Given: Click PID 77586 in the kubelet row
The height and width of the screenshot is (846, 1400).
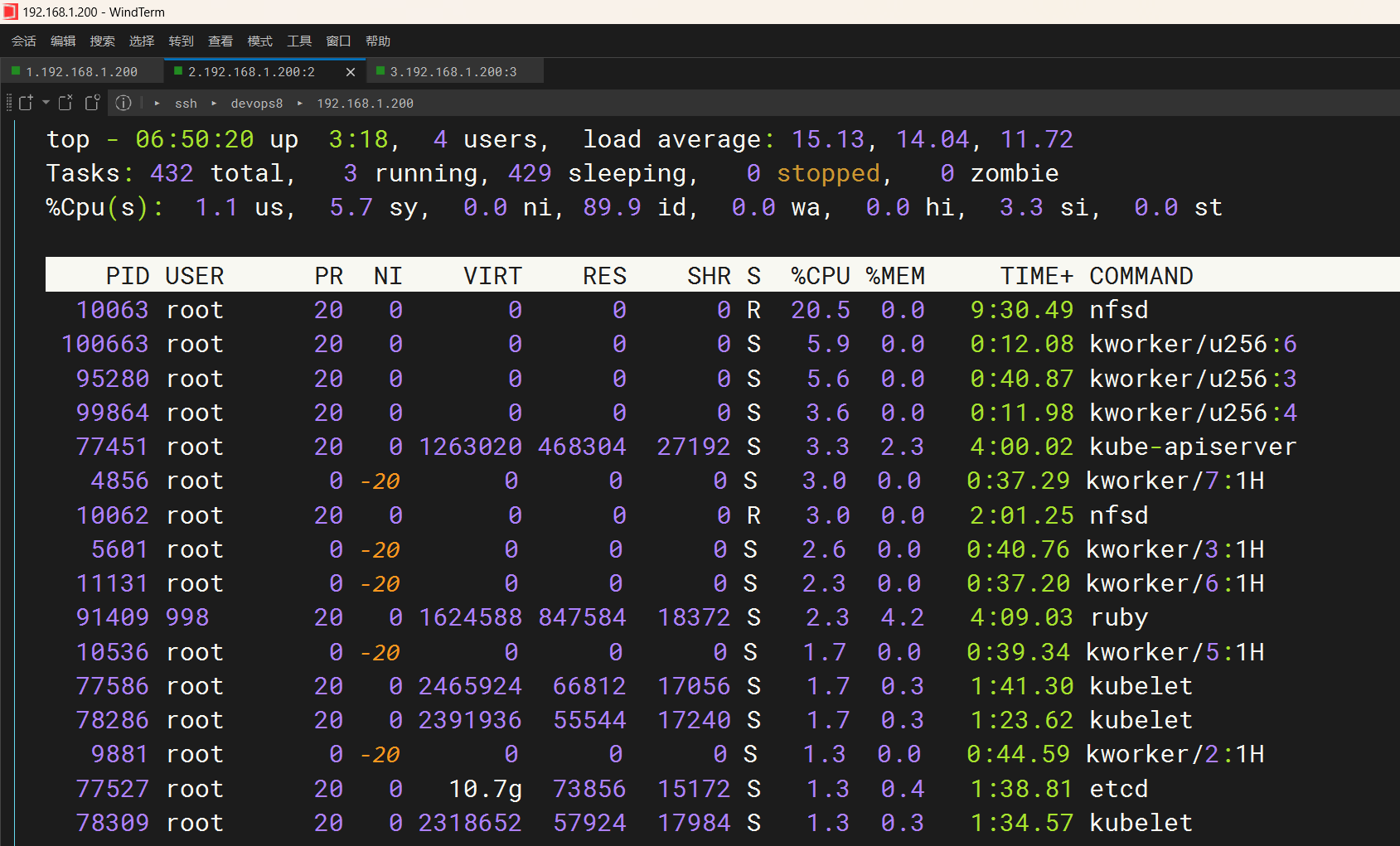Looking at the screenshot, I should pos(113,686).
